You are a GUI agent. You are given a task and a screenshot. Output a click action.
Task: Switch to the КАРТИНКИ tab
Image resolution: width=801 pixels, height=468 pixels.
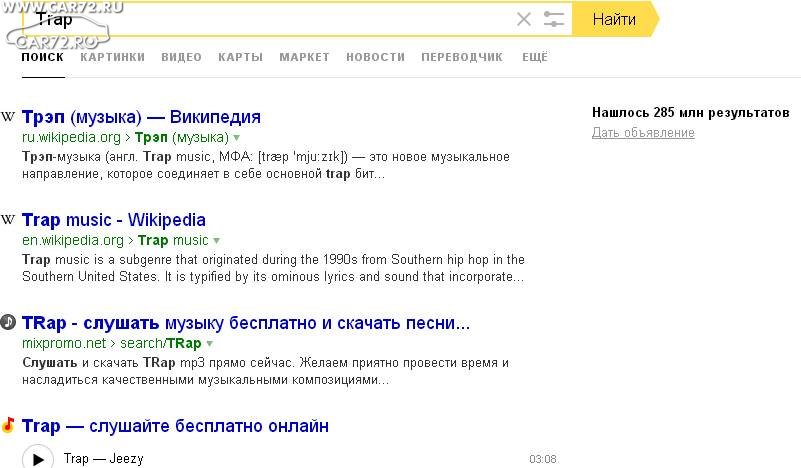(112, 57)
